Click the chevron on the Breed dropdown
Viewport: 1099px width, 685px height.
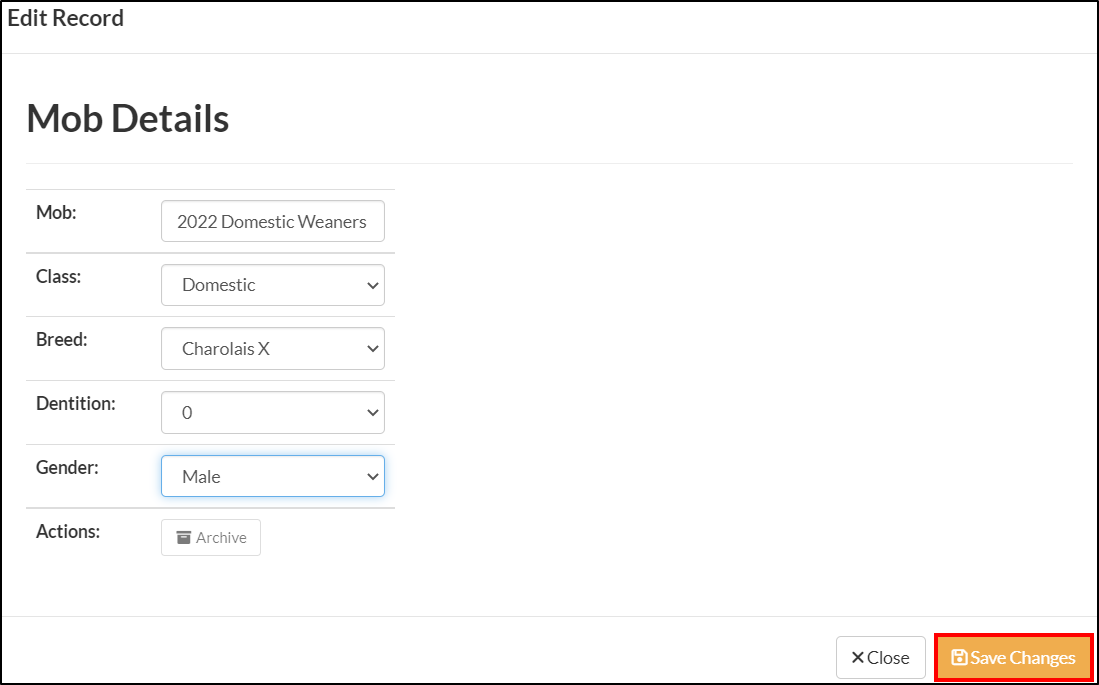374,348
